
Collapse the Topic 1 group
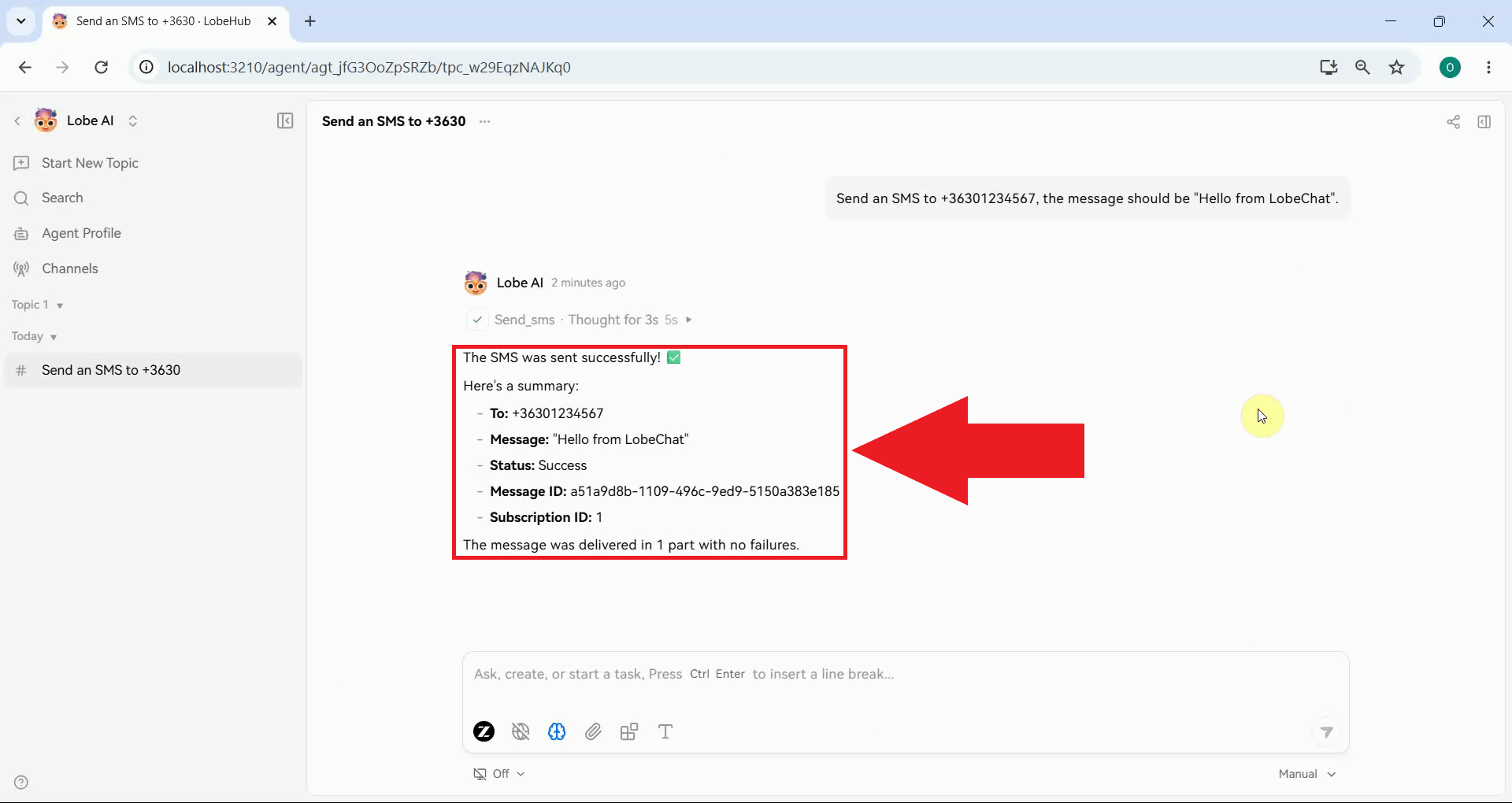click(37, 305)
